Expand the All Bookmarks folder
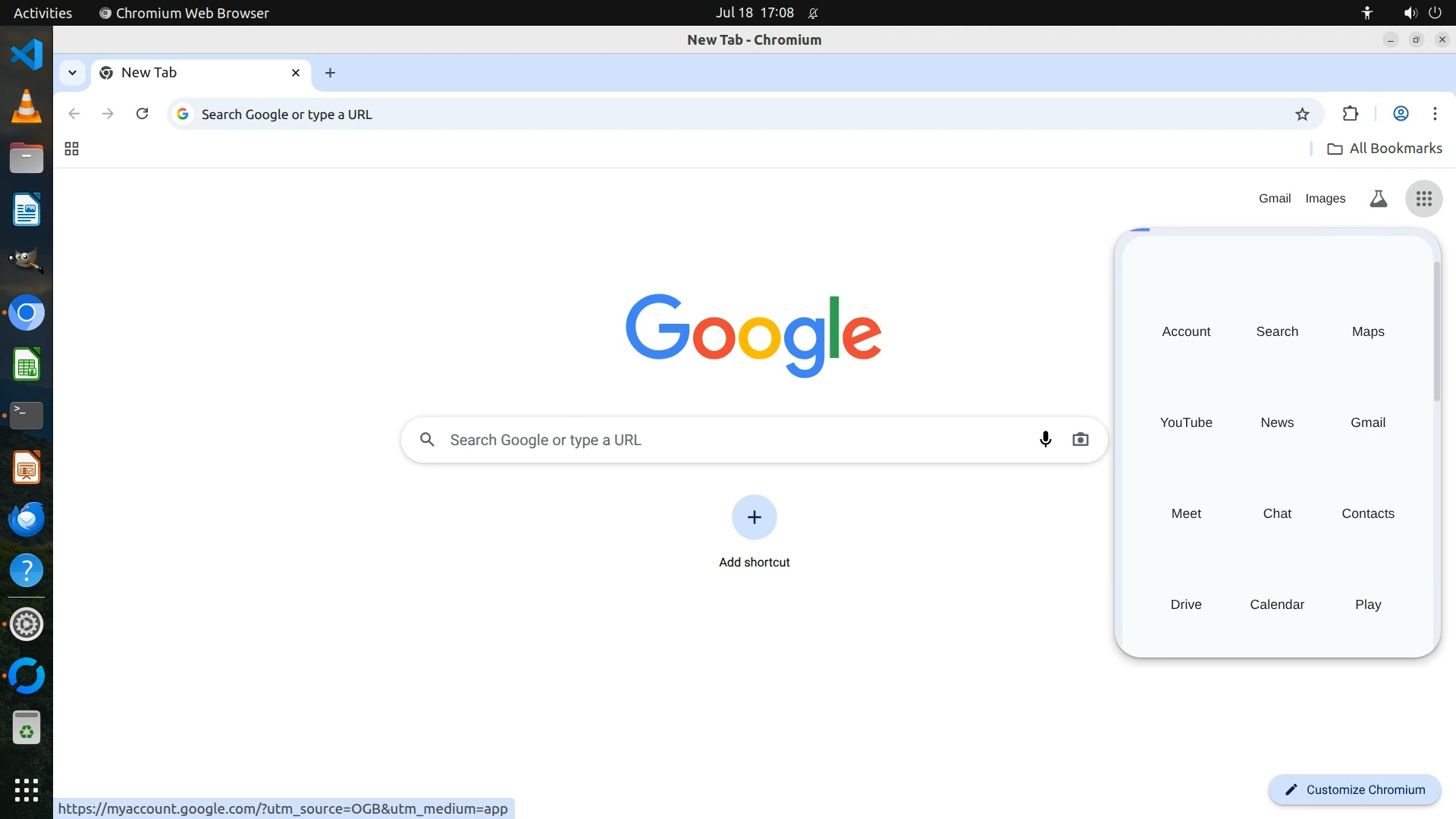Screen dimensions: 1456x819 [1385, 149]
